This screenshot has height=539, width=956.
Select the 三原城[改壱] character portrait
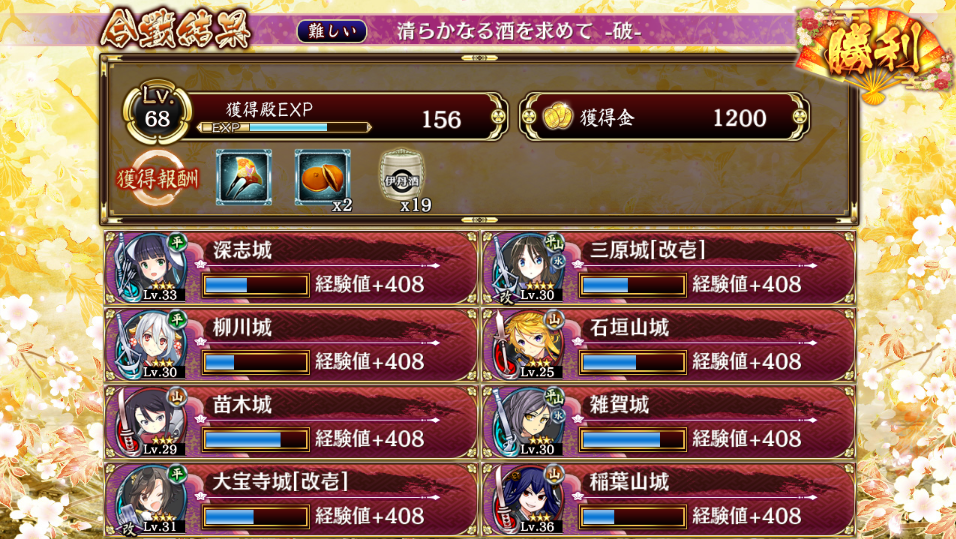(528, 268)
